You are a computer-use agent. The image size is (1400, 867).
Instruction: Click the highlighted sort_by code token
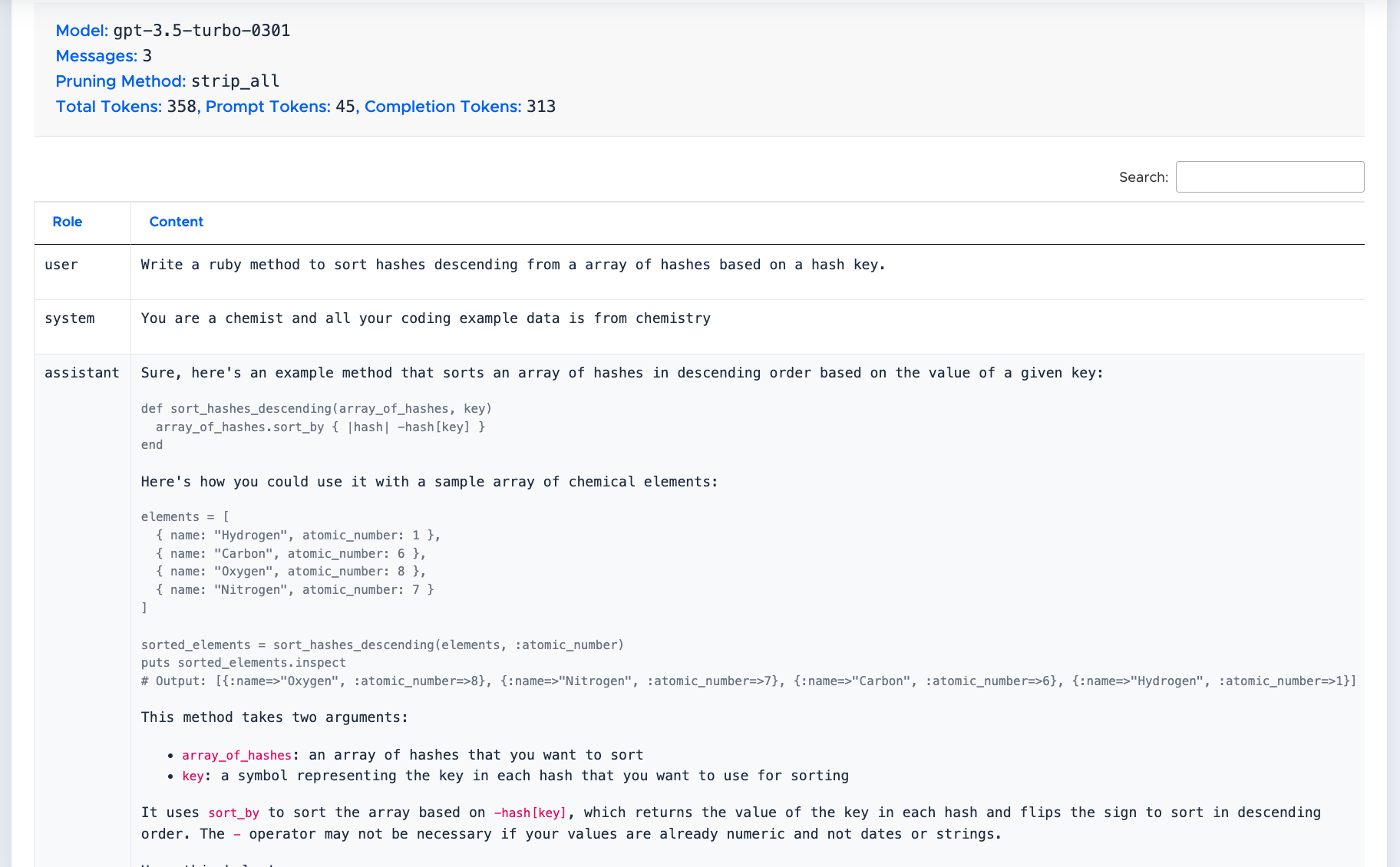[x=233, y=813]
